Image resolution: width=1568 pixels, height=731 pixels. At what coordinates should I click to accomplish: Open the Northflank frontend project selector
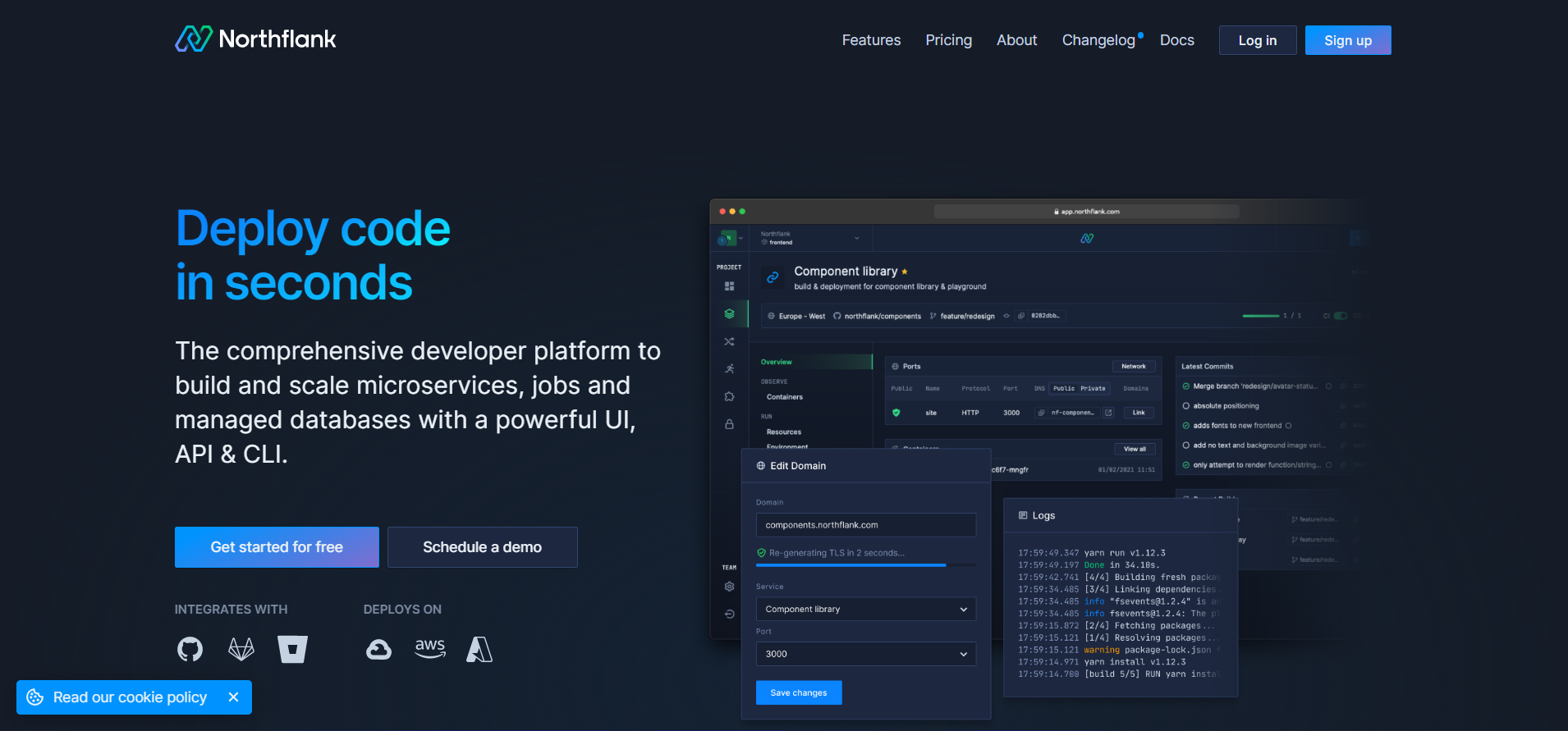pyautogui.click(x=810, y=238)
